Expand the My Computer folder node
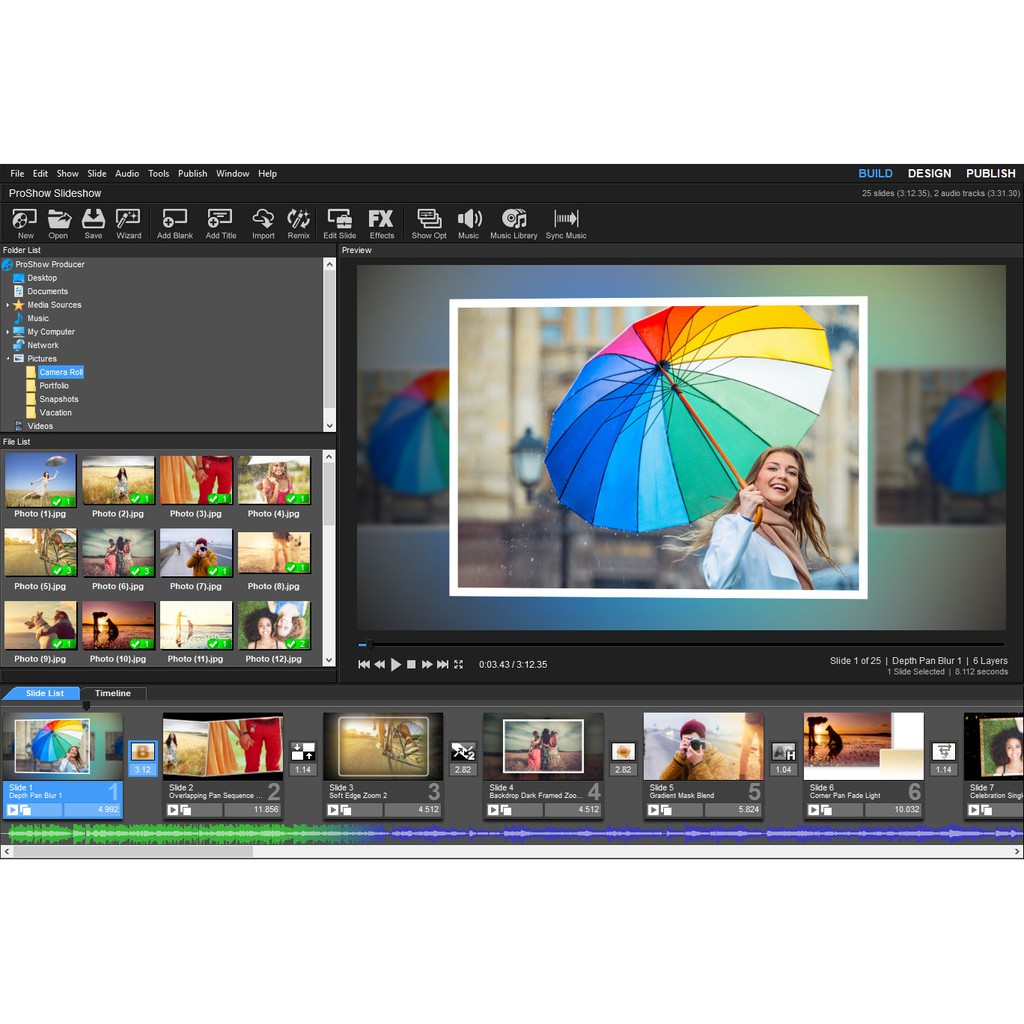This screenshot has height=1024, width=1024. (8, 332)
